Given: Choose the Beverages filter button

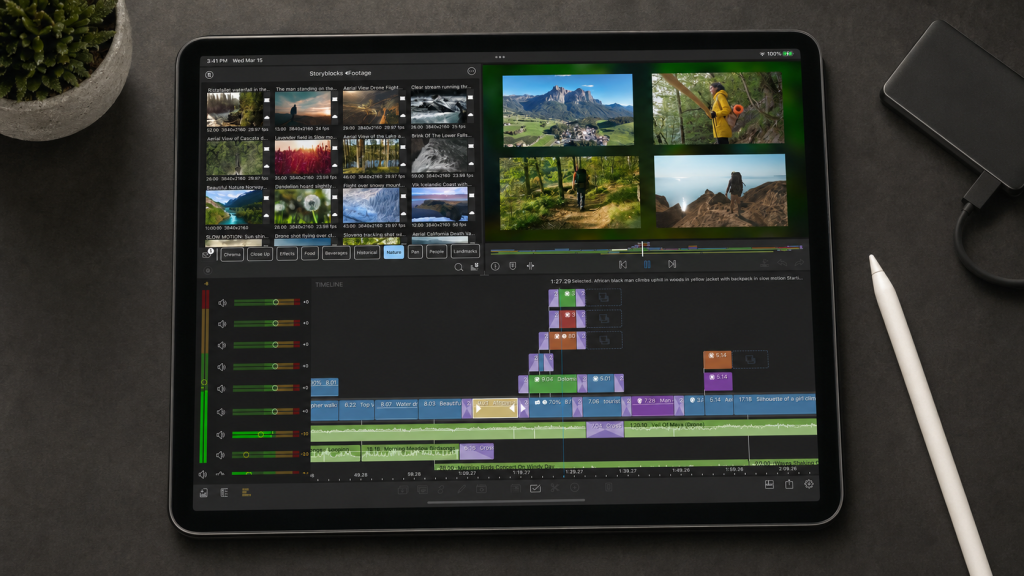Looking at the screenshot, I should coord(336,253).
